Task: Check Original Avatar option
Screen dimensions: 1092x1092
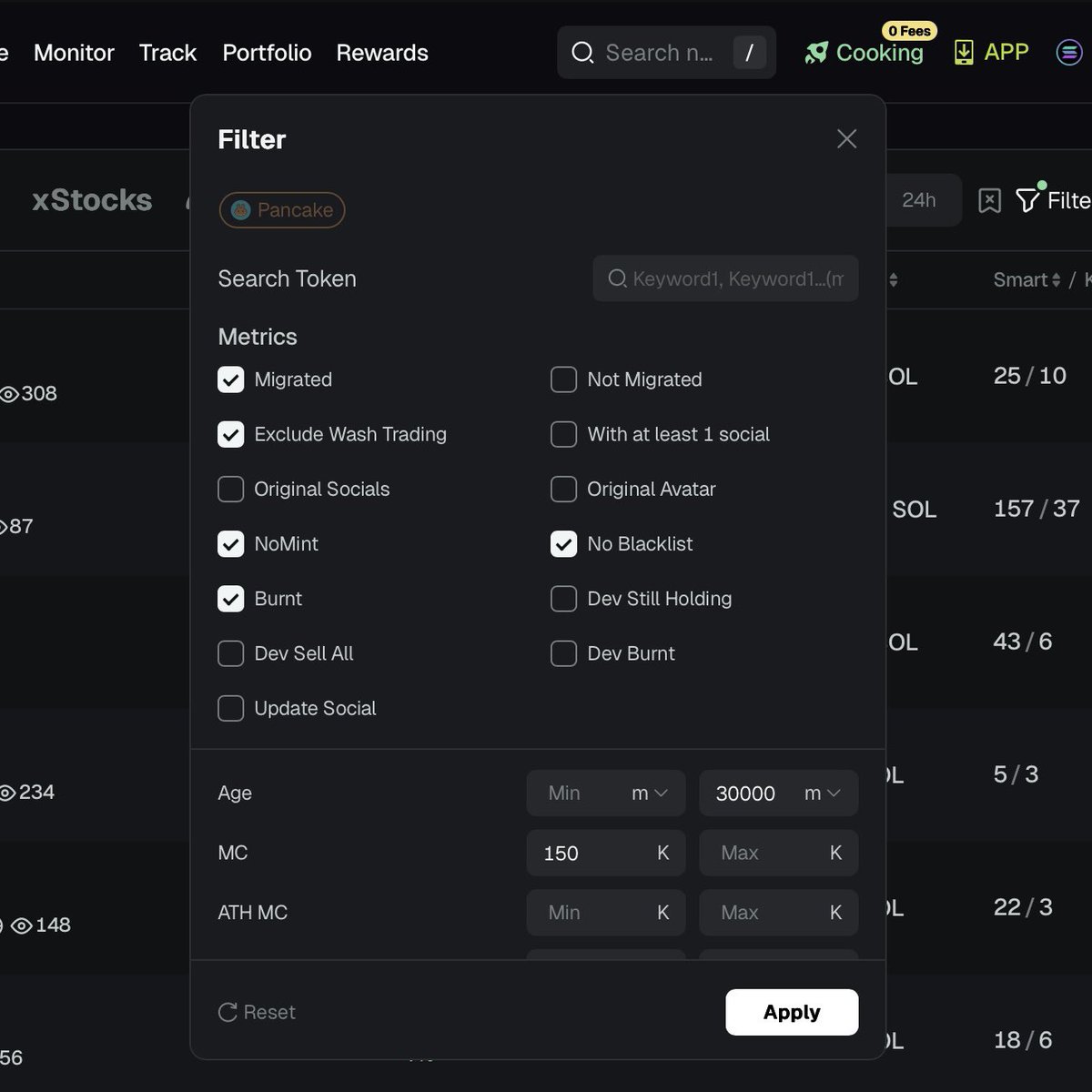Action: (564, 489)
